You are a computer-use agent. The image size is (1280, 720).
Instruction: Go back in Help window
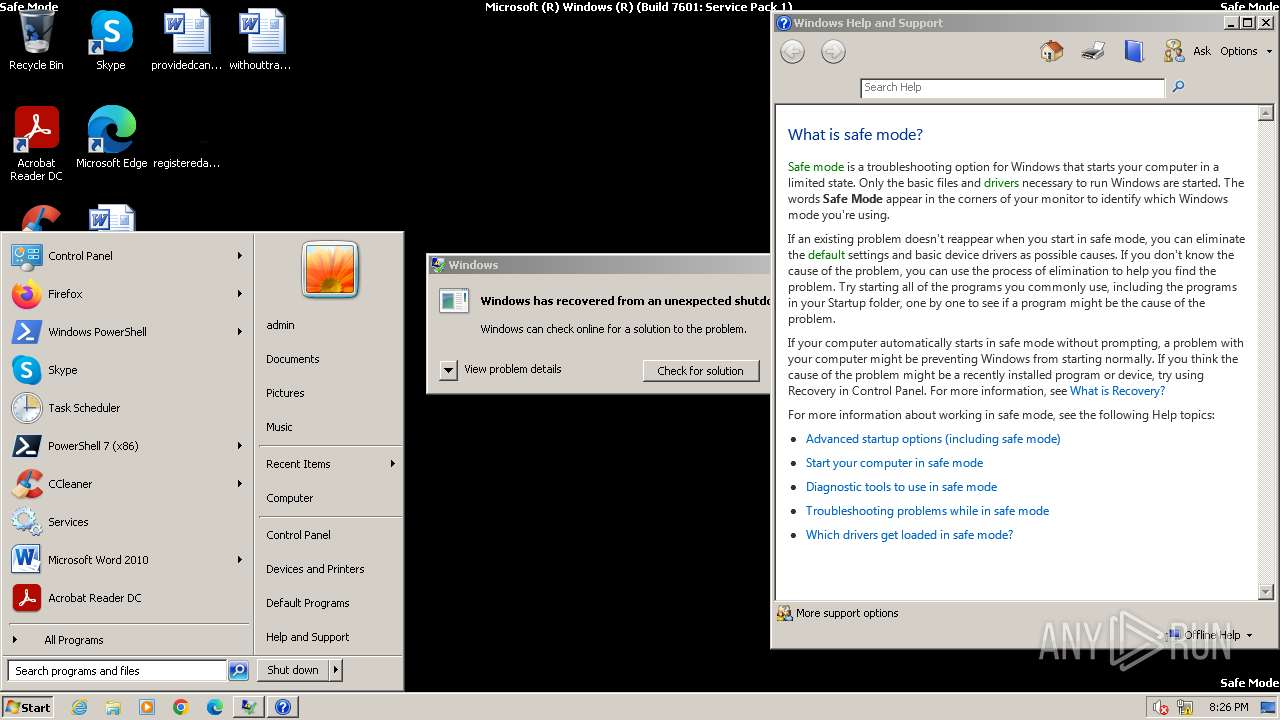pos(792,52)
